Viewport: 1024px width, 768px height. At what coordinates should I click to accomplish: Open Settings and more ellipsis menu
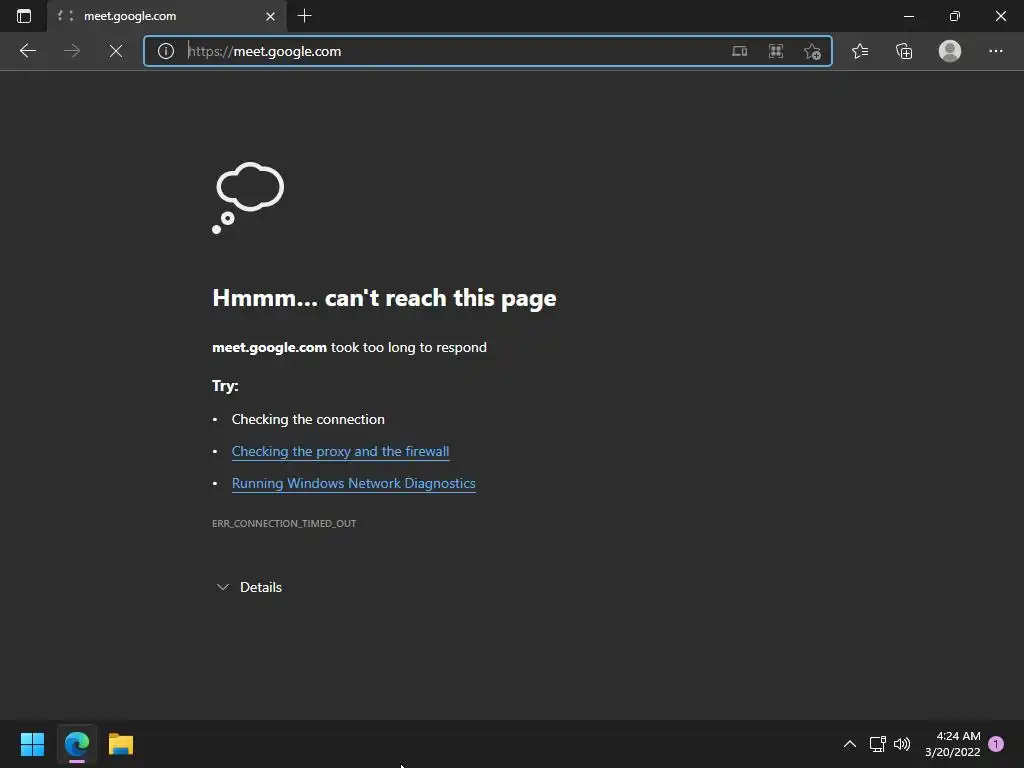(x=995, y=51)
